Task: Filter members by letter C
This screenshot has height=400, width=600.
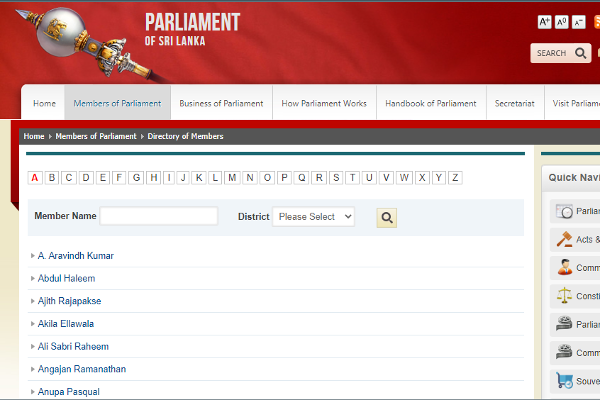Action: 69,178
